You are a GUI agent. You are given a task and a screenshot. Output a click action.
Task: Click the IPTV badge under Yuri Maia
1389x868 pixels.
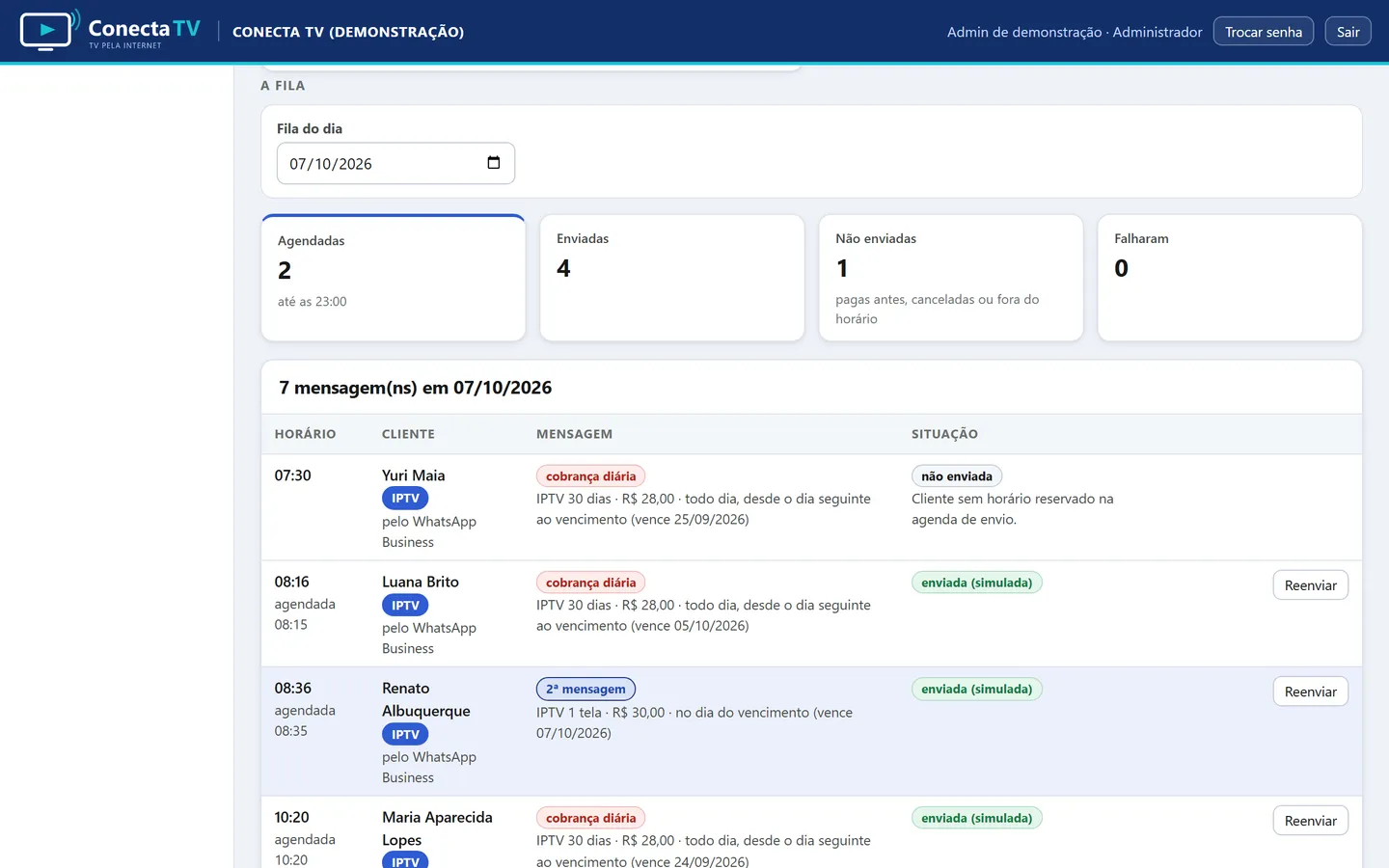(405, 499)
